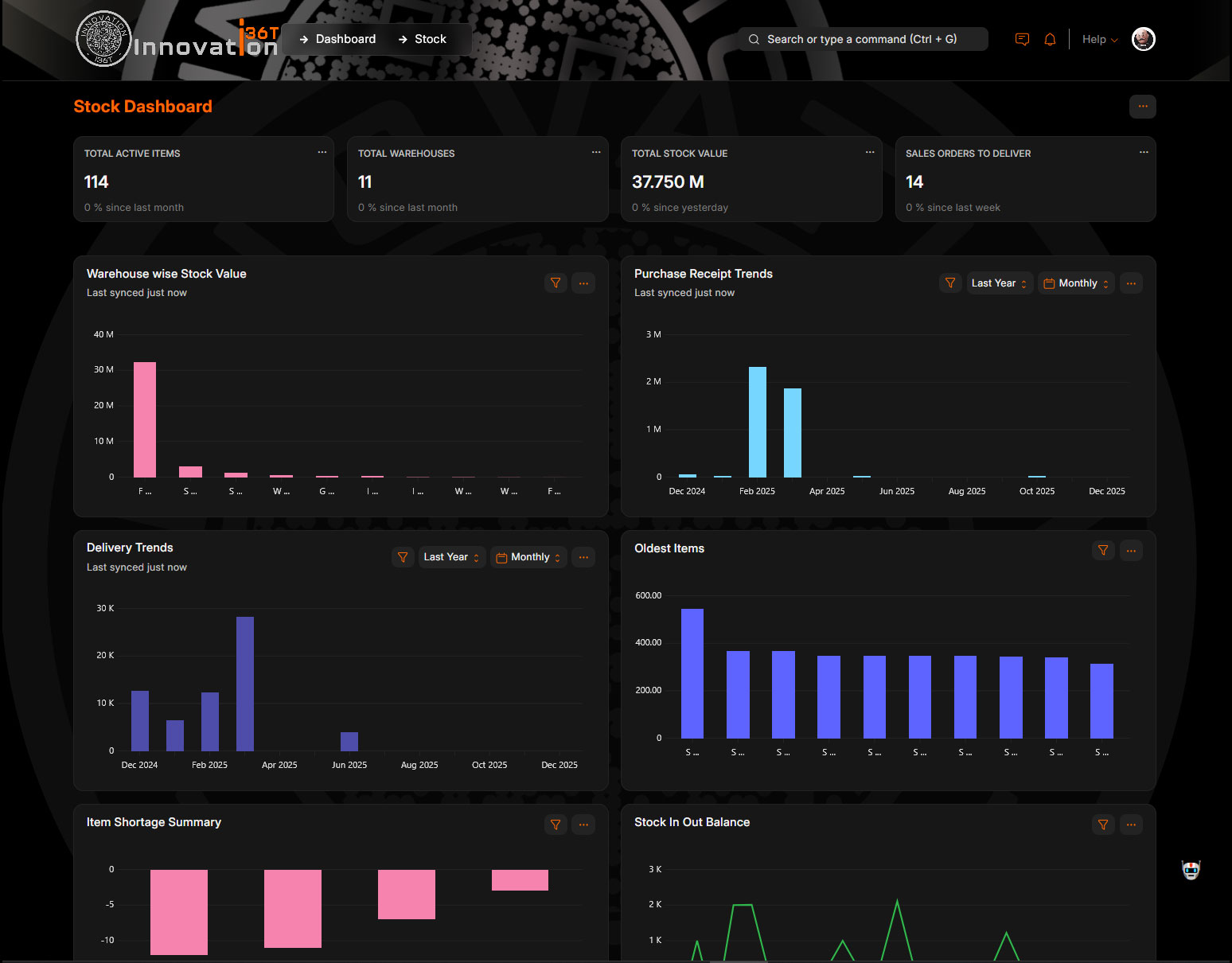Open the Stock In Out Balance filter
Screen dimensions: 1232x963
coord(1103,825)
